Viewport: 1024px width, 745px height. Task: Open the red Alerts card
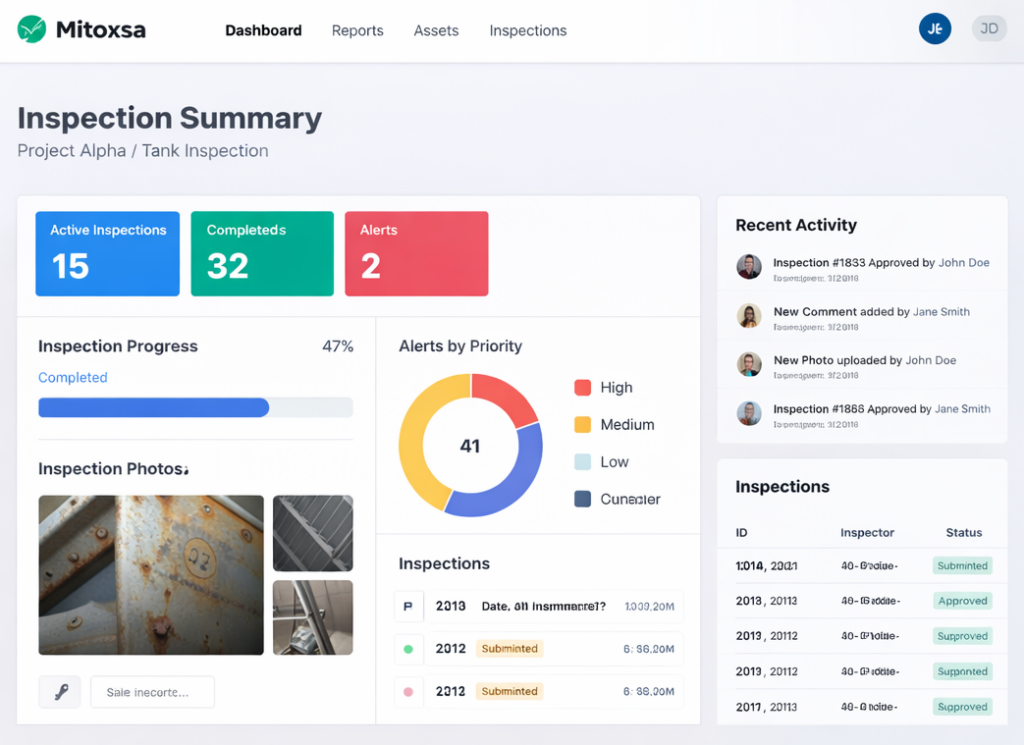pyautogui.click(x=416, y=254)
